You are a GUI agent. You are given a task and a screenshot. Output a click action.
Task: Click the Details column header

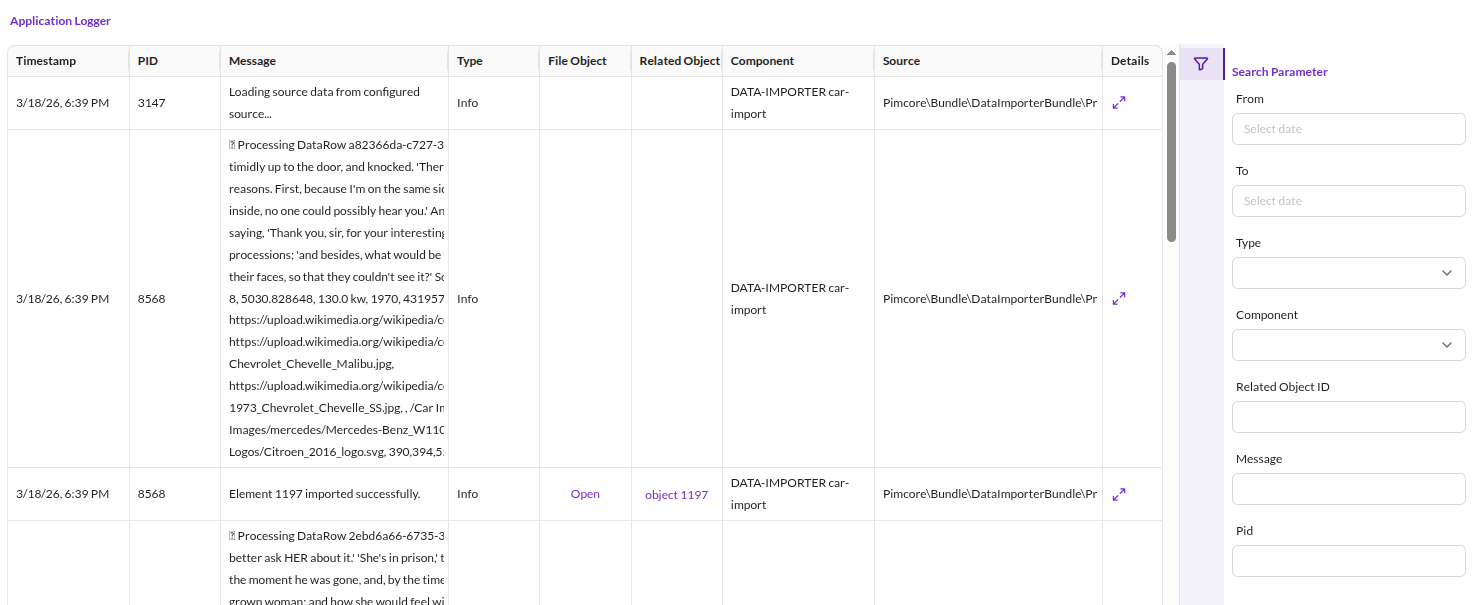click(1132, 61)
